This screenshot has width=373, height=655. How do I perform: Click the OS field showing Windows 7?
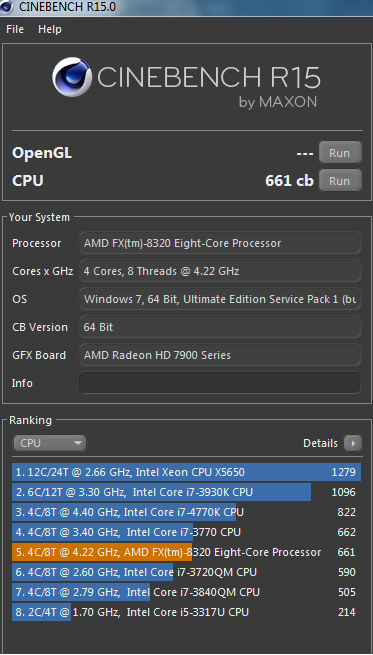(x=220, y=299)
